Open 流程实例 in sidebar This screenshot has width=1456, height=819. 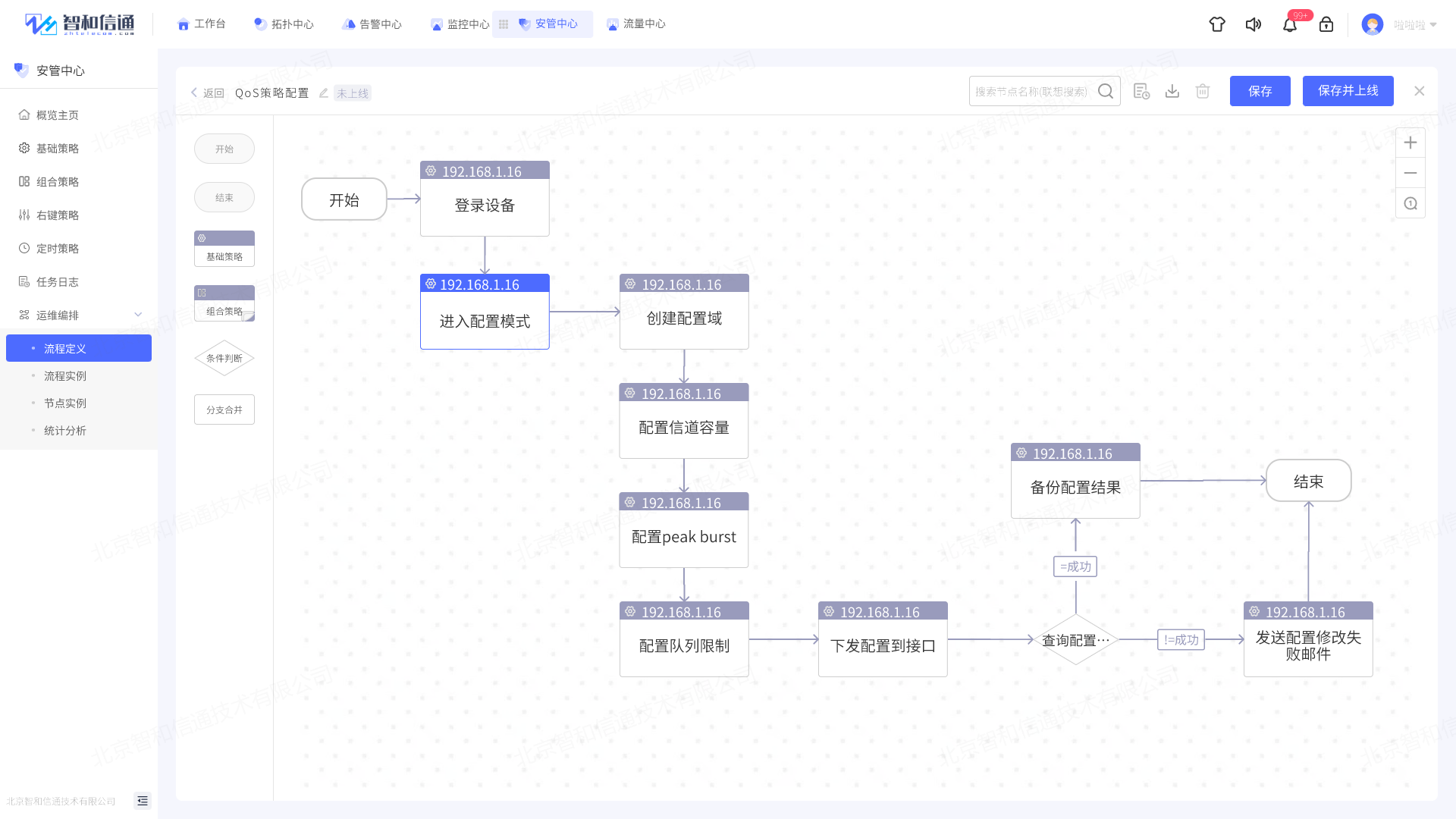[65, 376]
